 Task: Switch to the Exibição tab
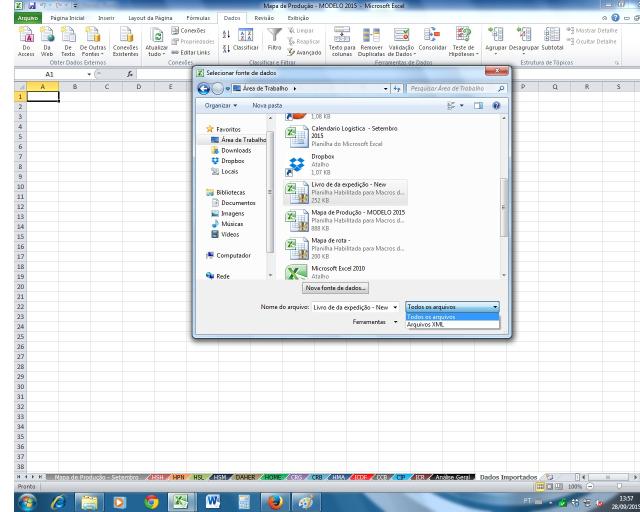[298, 18]
